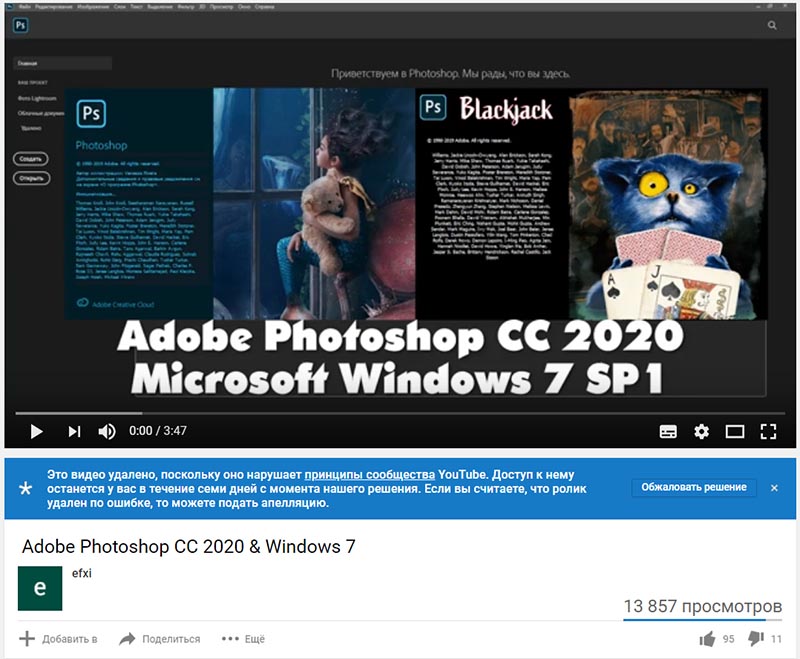Open the 'принципы сообщества' link

(x=369, y=474)
